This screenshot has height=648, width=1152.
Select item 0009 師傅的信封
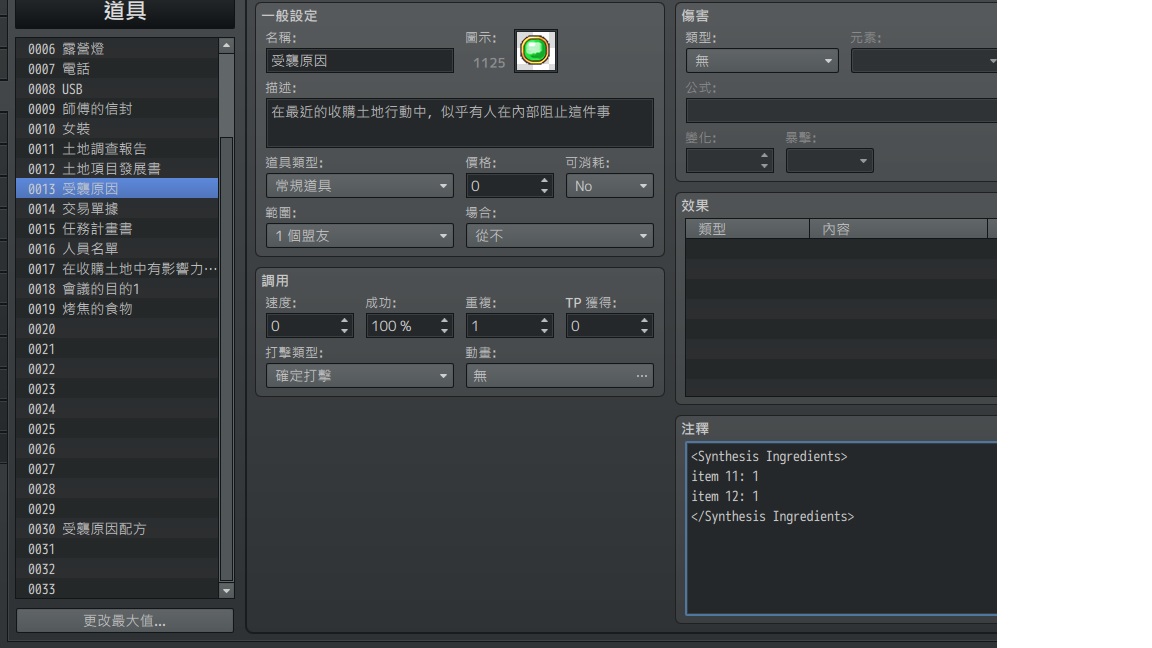click(x=117, y=109)
